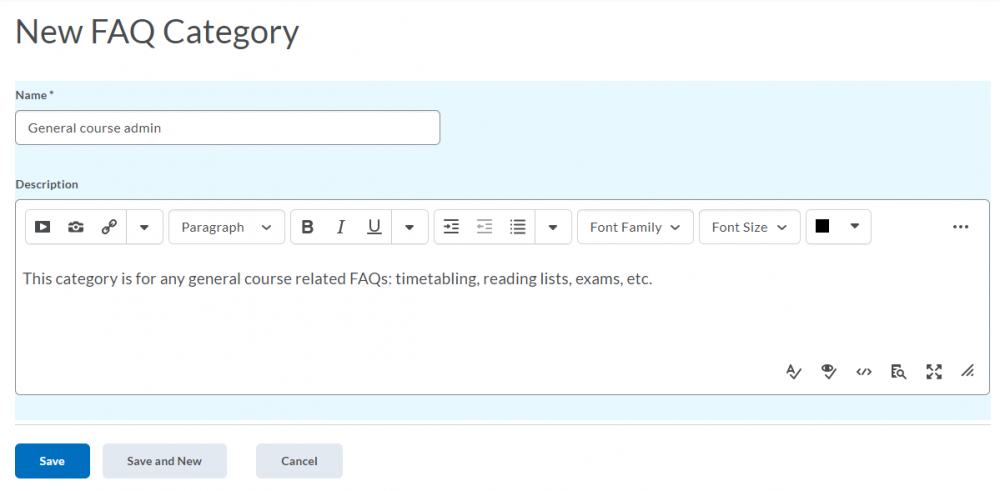The height and width of the screenshot is (491, 1000).
Task: Click the increase indent icon
Action: pyautogui.click(x=451, y=227)
